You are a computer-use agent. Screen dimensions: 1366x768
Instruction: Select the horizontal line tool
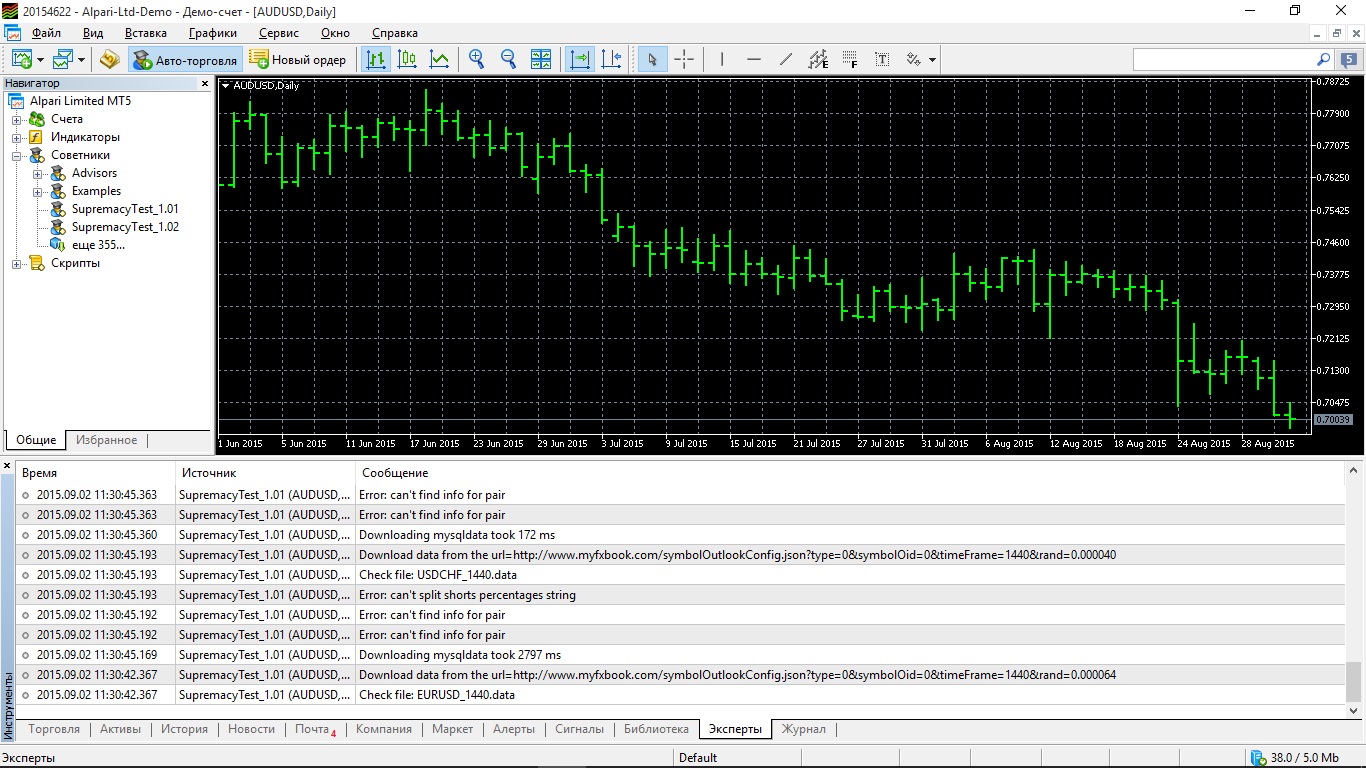coord(754,59)
